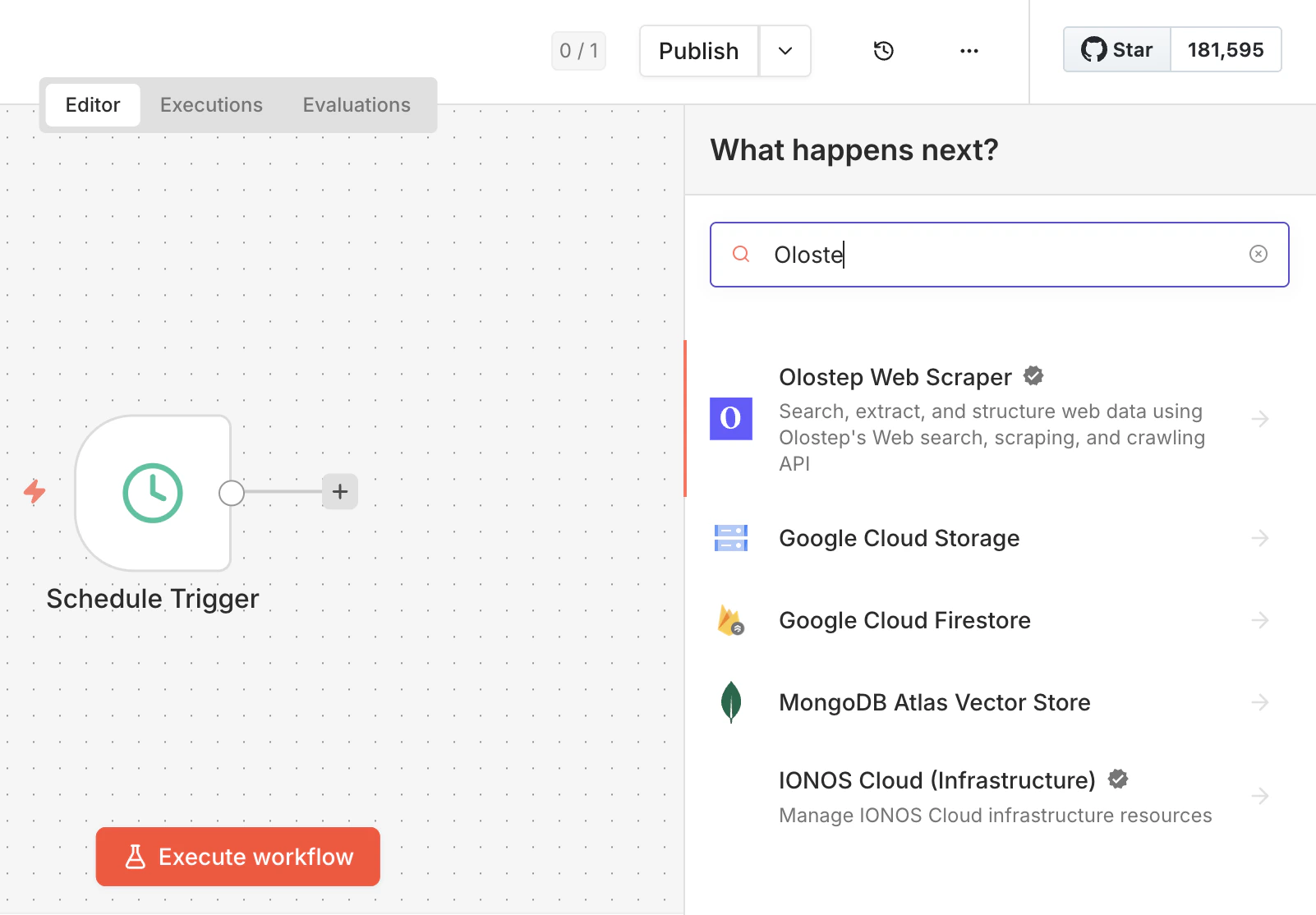
Task: Clear the node search field
Action: (1258, 255)
